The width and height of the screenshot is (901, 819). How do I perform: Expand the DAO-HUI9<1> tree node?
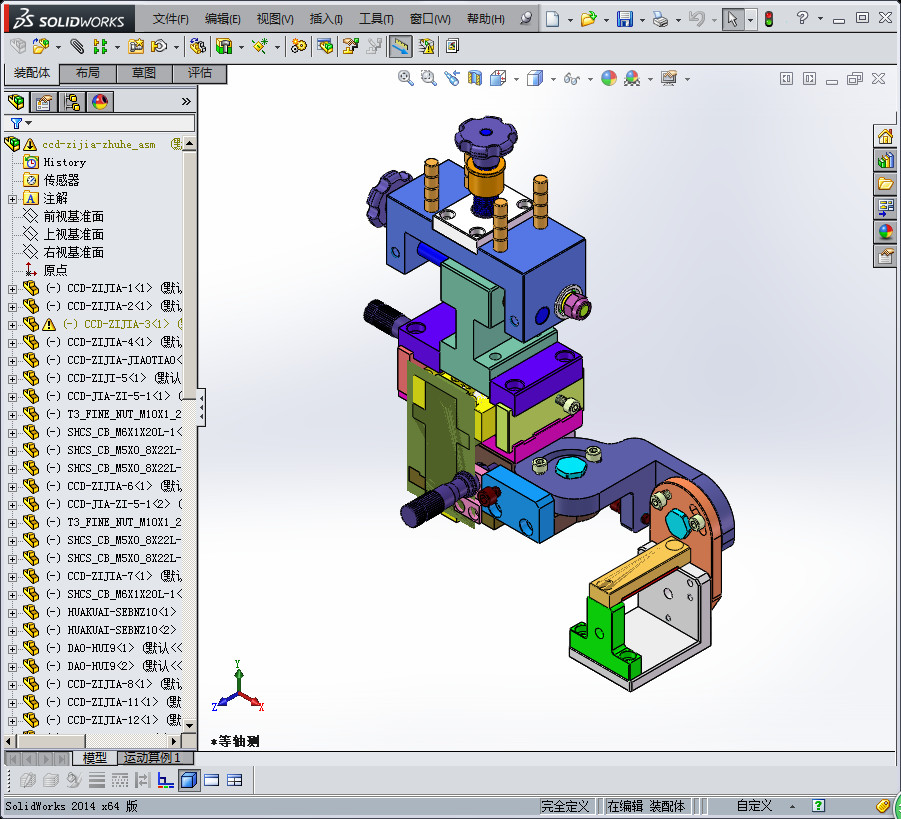[12, 648]
